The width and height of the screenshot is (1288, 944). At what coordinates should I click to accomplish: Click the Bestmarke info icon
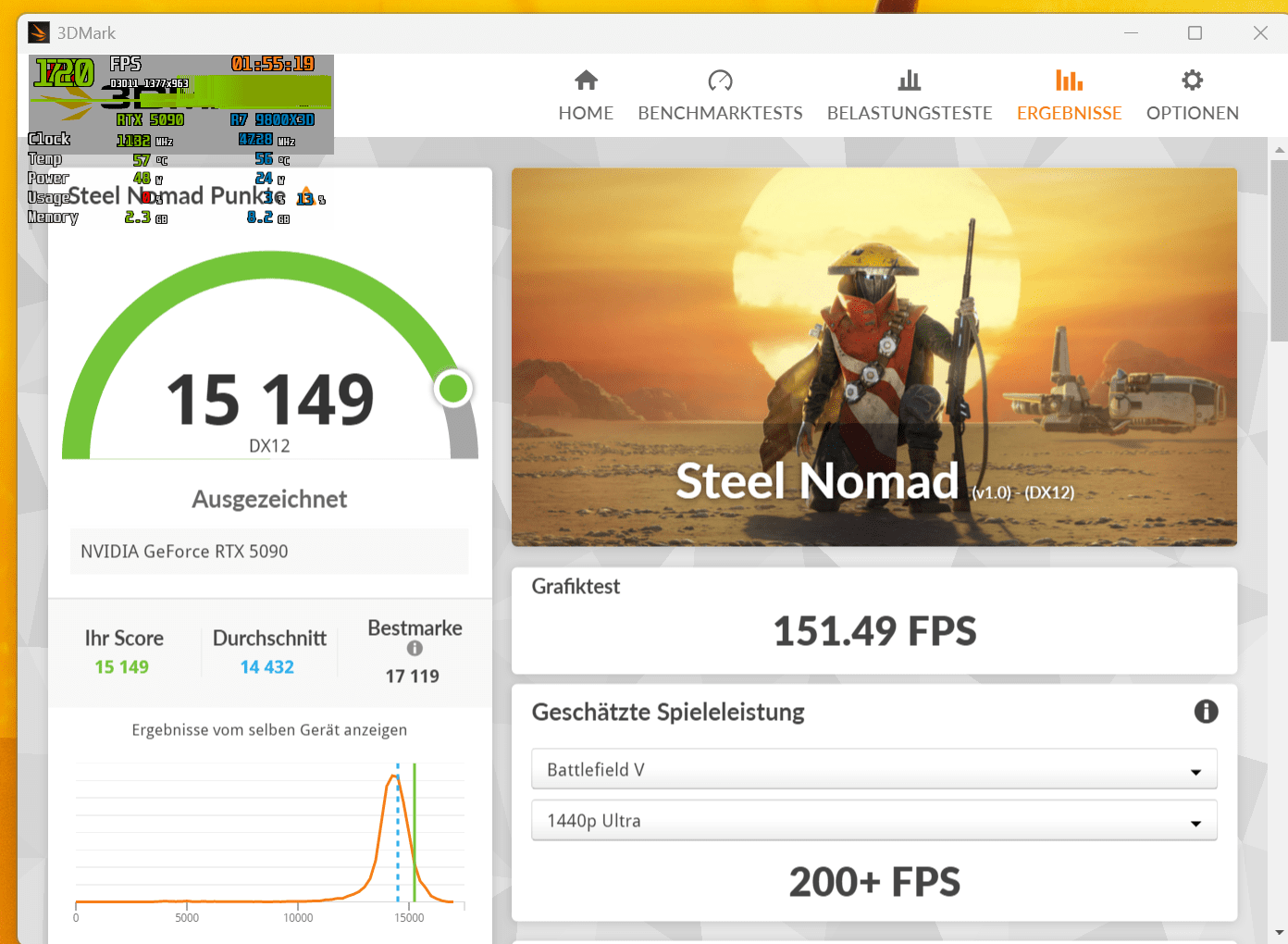coord(415,649)
